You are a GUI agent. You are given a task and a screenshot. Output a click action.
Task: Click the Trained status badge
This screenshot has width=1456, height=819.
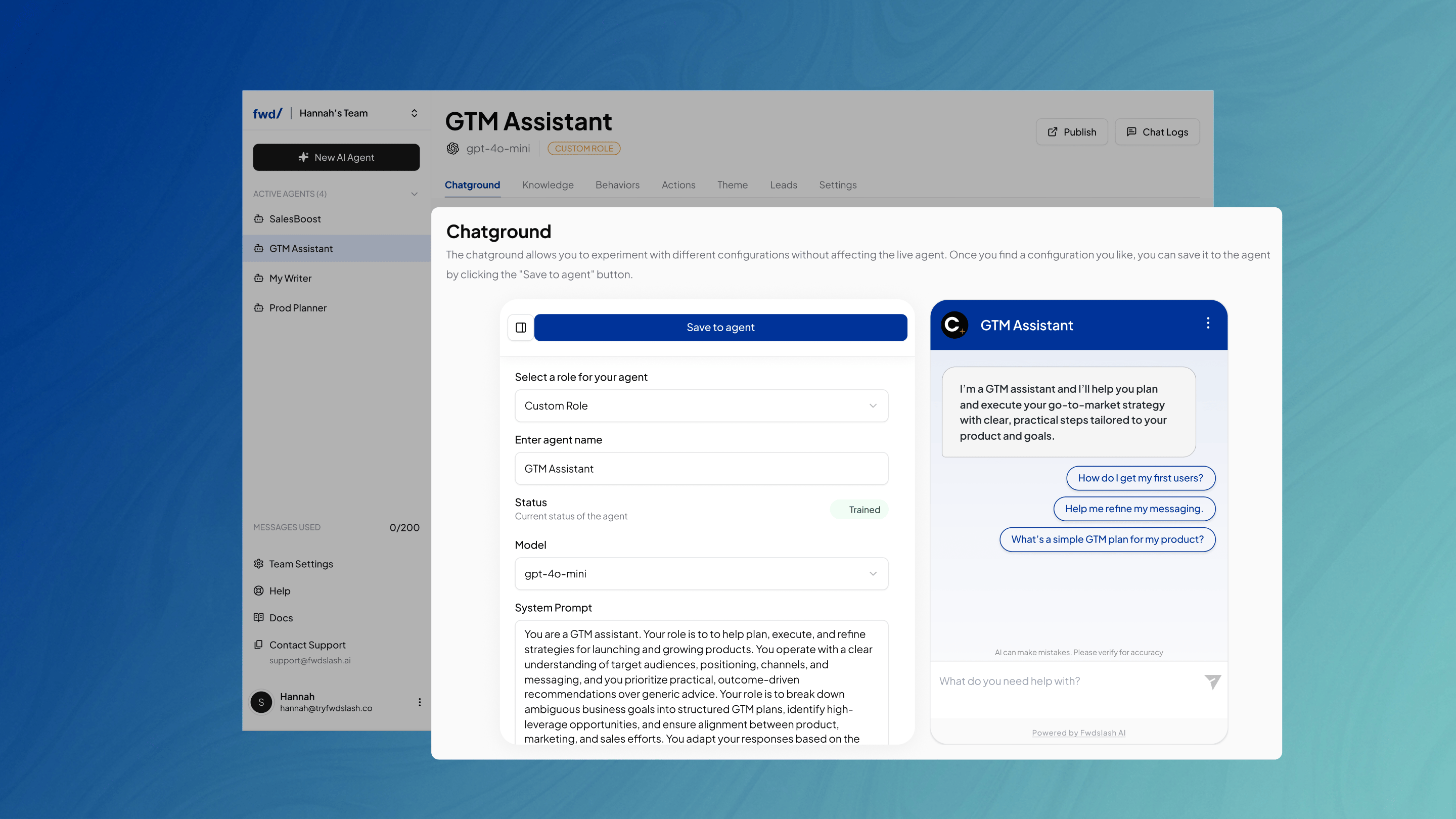click(858, 509)
